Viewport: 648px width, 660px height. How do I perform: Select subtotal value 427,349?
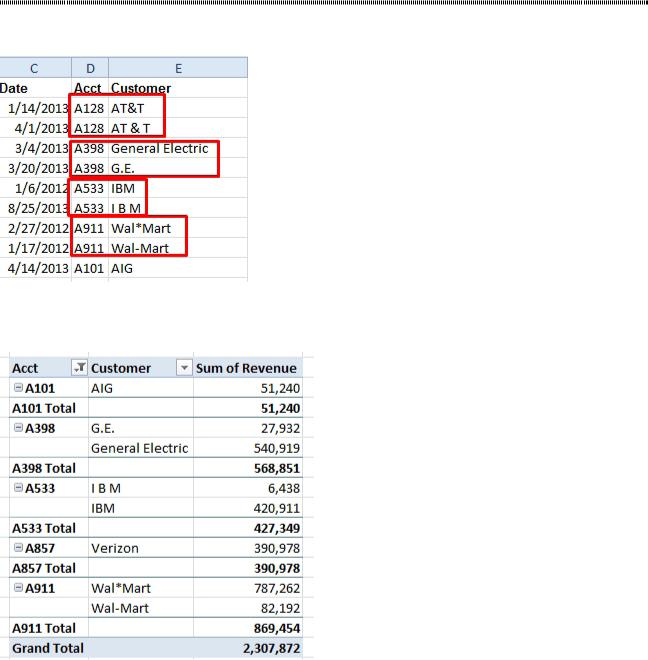point(248,528)
